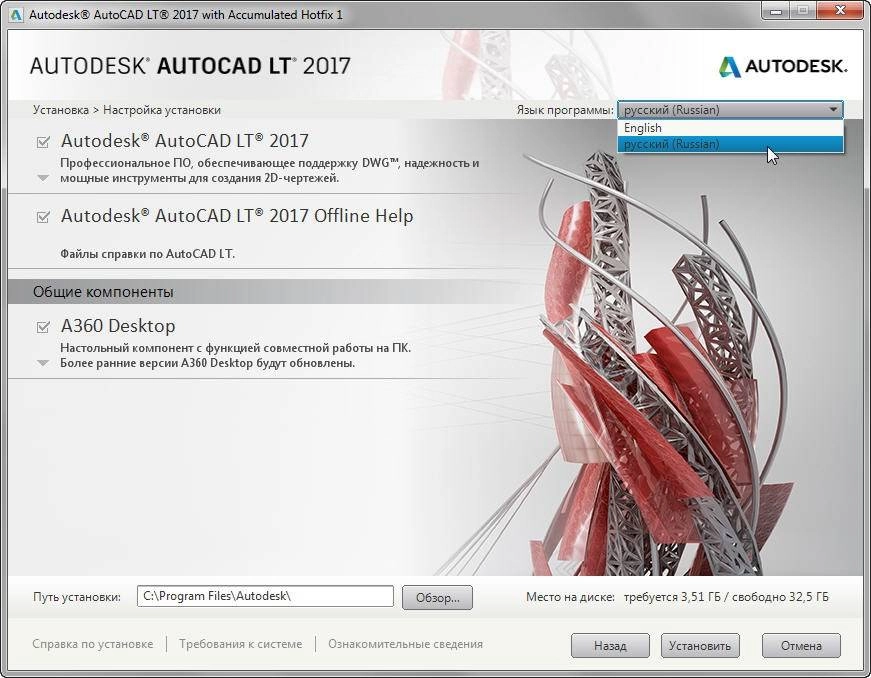Screen dimensions: 871x678
Task: Expand AutoCAD LT 2017 product options arrow
Action: coord(43,178)
